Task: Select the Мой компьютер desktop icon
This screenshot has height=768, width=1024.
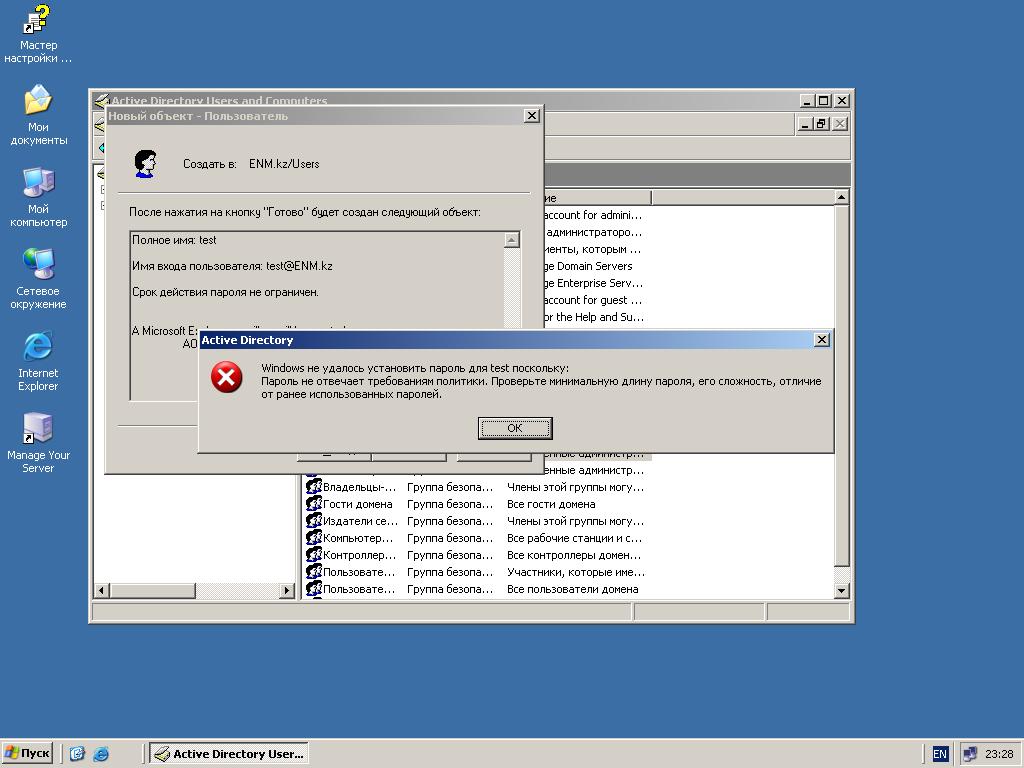Action: [x=38, y=183]
